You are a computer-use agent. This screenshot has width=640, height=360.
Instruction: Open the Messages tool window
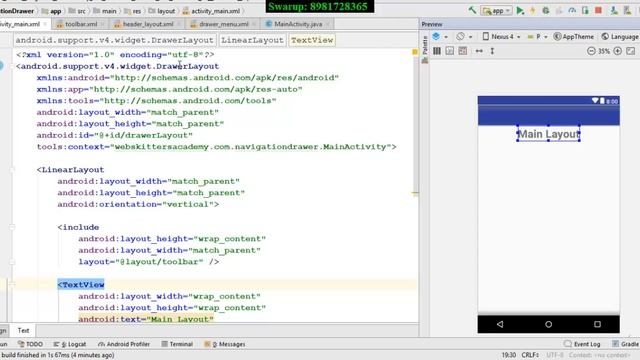pos(224,344)
